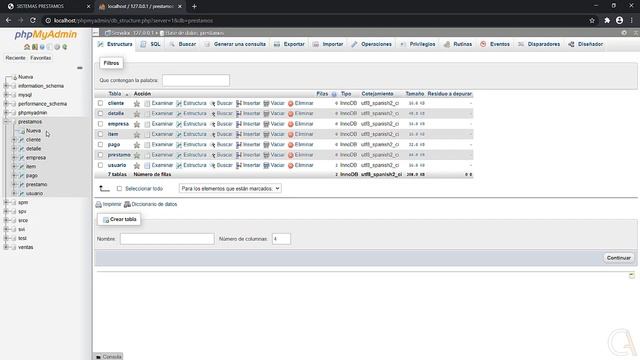Check the cliente table checkbox
The image size is (640, 360).
point(100,103)
